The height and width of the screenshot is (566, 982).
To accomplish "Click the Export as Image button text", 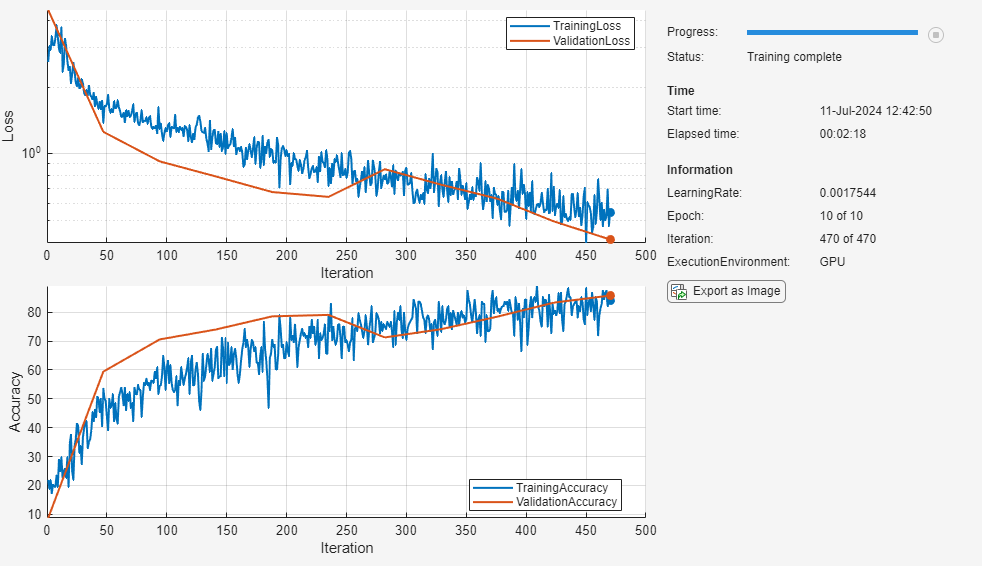I will 736,292.
